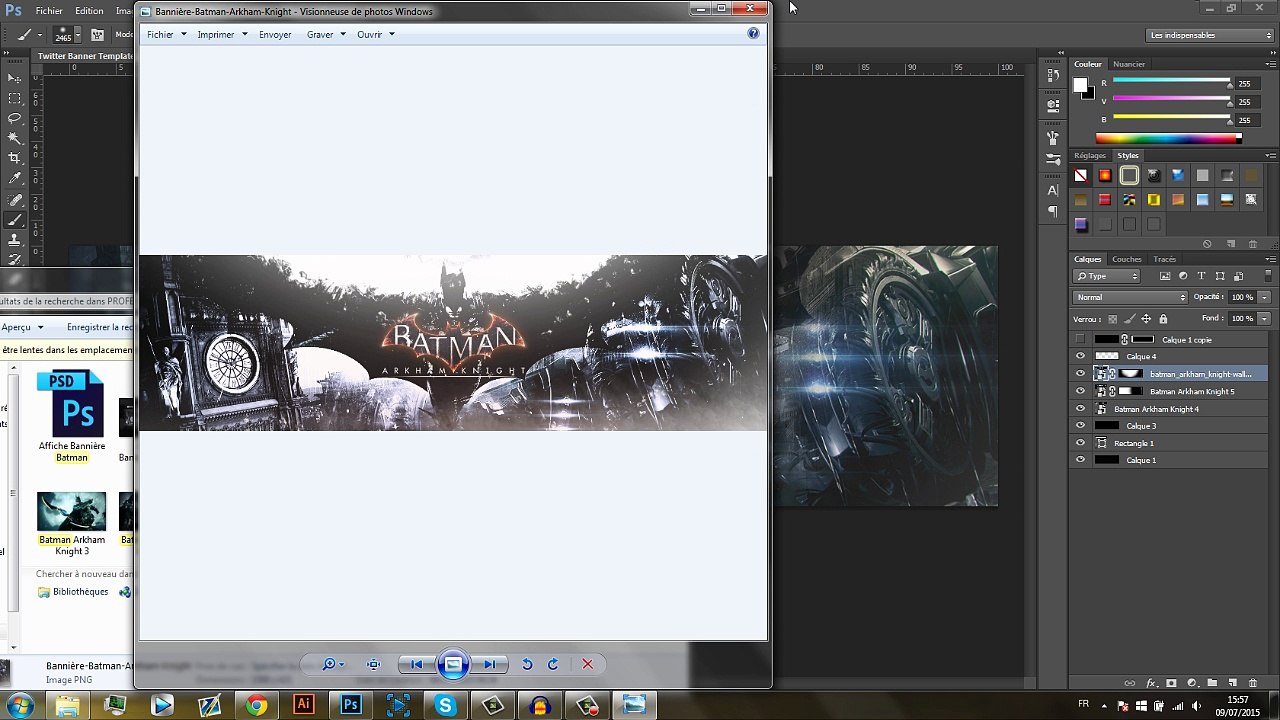Open Fichier menu in photo viewer
Screen dimensions: 1280x720
coord(166,34)
